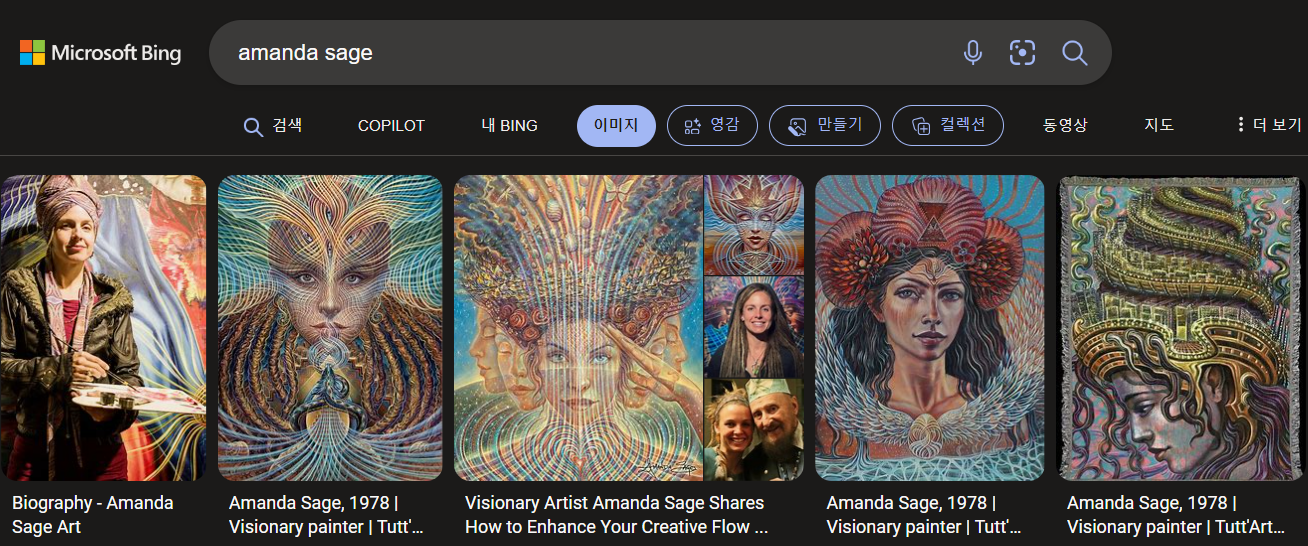Click the magnifier search submit icon
1308x546 pixels.
(x=1075, y=53)
